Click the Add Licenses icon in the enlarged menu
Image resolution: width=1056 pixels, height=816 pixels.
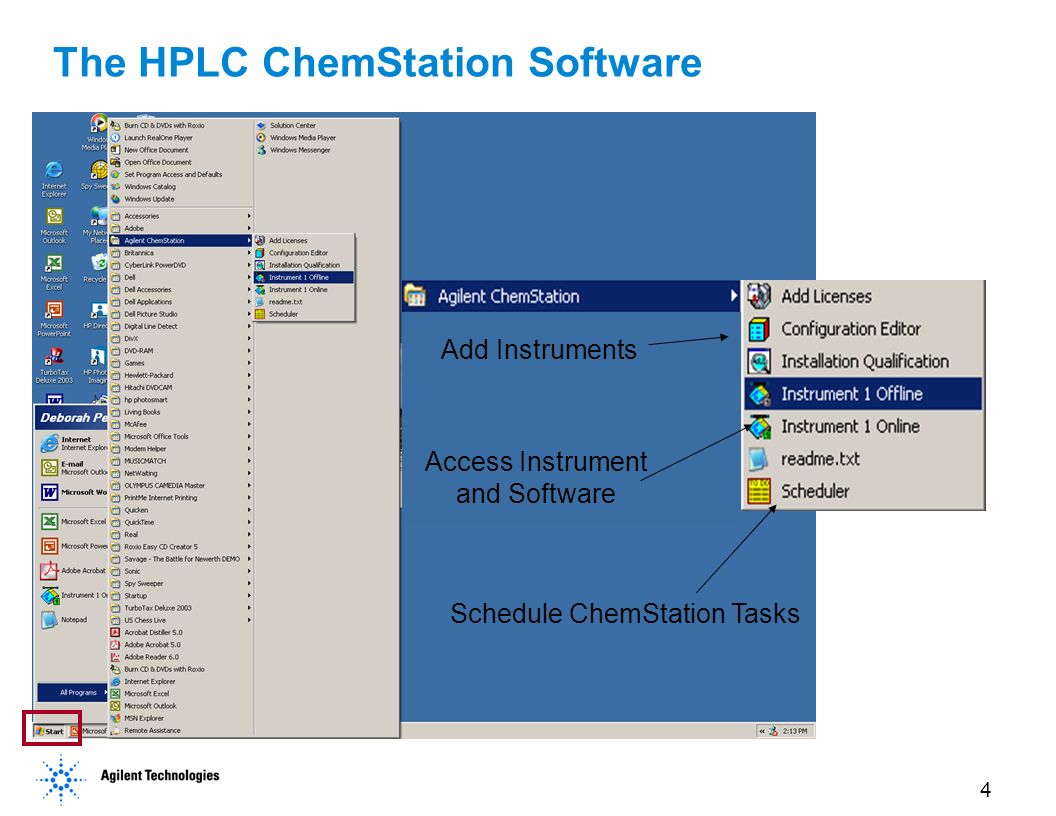pos(758,296)
